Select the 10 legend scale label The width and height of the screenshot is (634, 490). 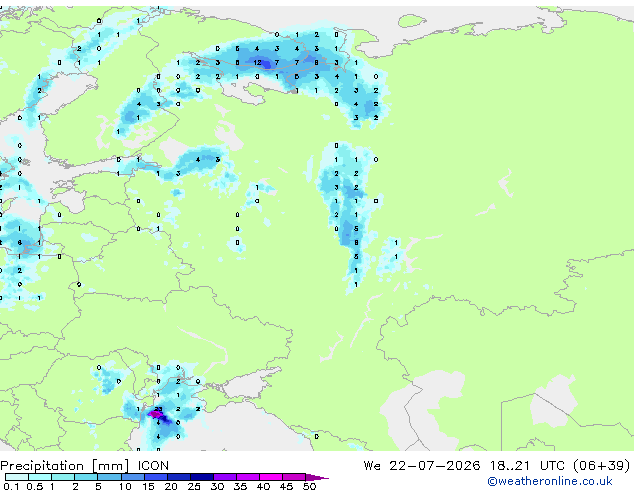(125, 486)
